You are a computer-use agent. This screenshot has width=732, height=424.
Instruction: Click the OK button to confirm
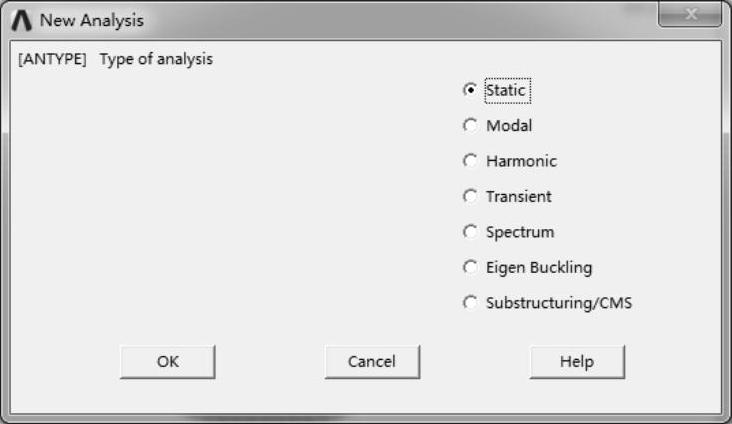click(x=167, y=362)
